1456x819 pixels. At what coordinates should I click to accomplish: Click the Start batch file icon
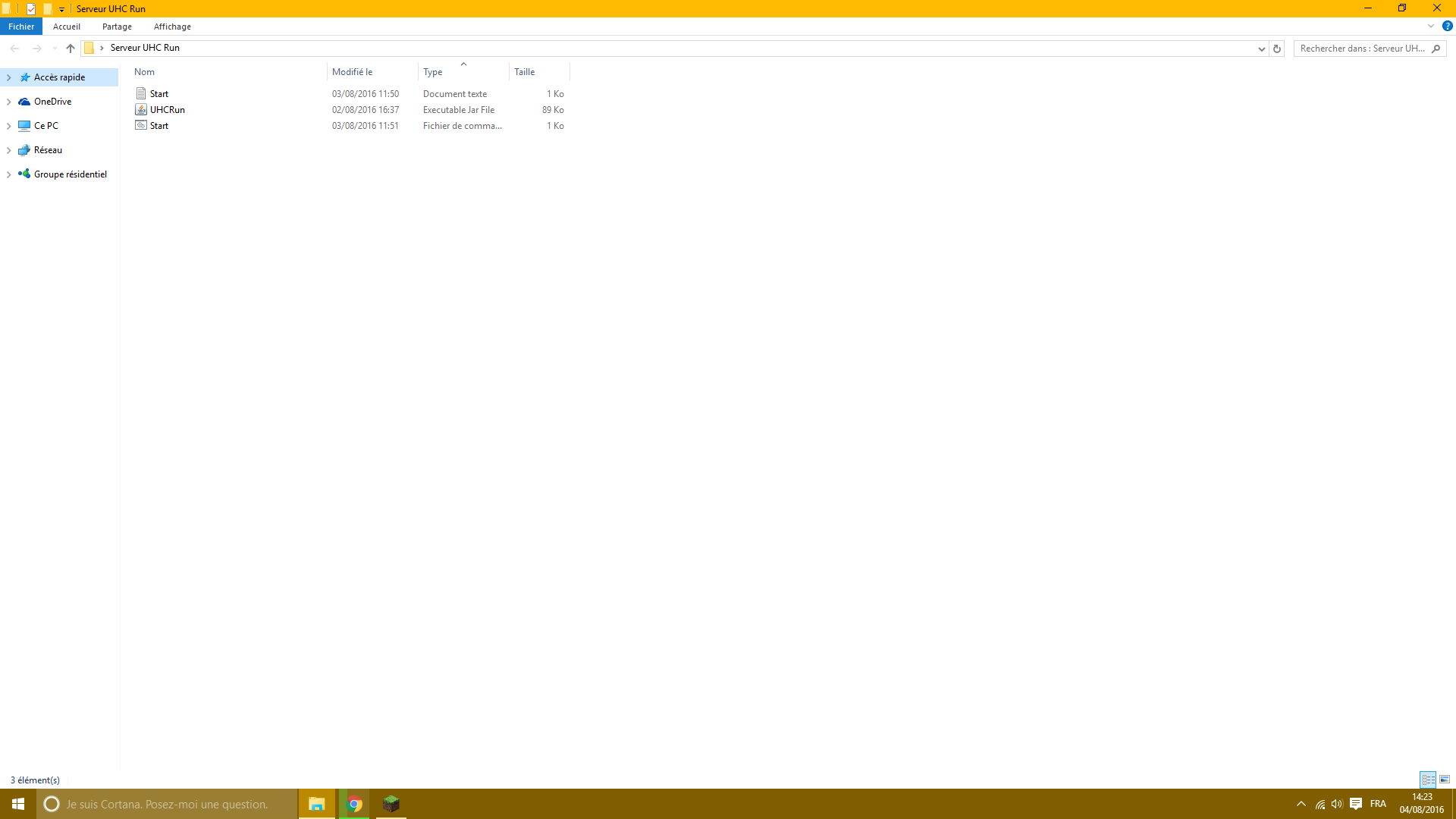pos(141,125)
